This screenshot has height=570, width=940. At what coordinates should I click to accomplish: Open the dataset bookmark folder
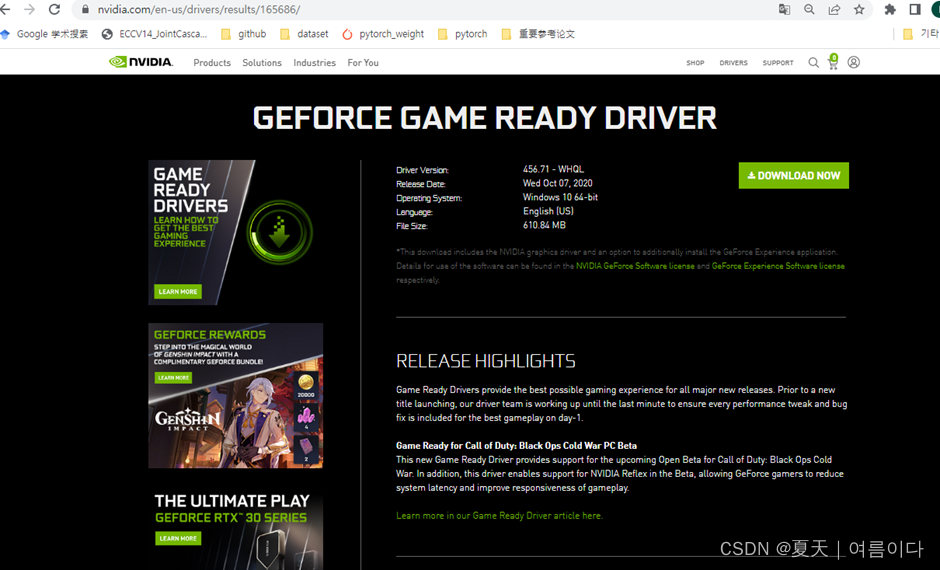[x=305, y=34]
